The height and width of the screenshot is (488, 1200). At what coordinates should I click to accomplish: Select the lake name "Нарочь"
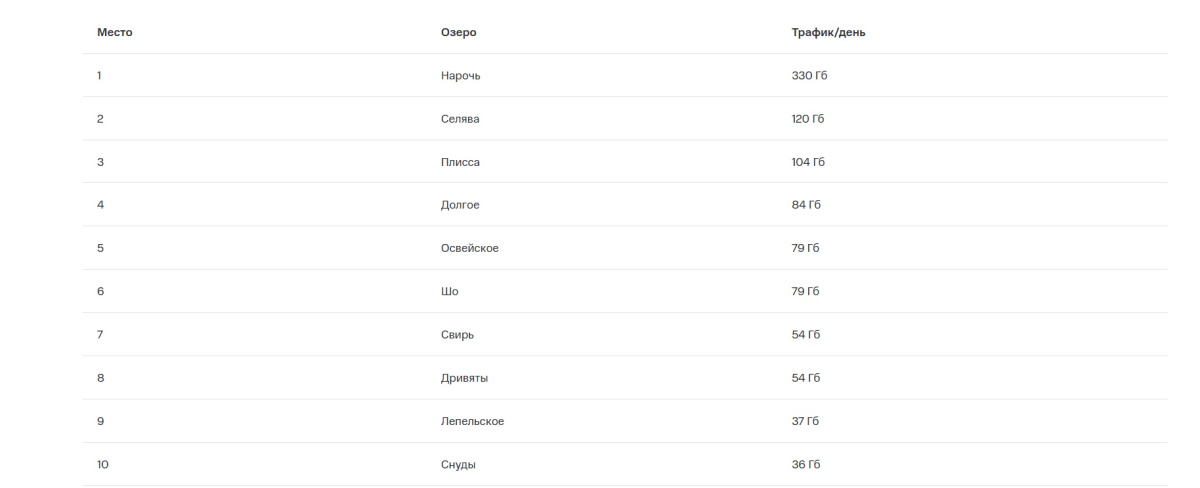(x=461, y=76)
